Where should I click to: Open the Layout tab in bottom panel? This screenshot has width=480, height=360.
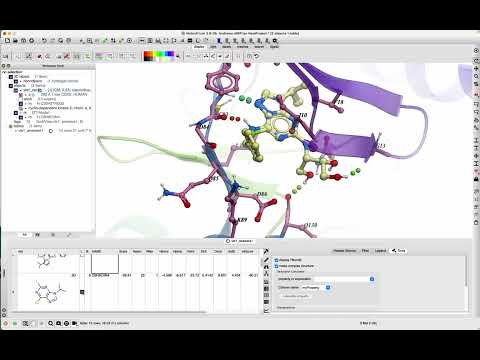click(x=380, y=251)
